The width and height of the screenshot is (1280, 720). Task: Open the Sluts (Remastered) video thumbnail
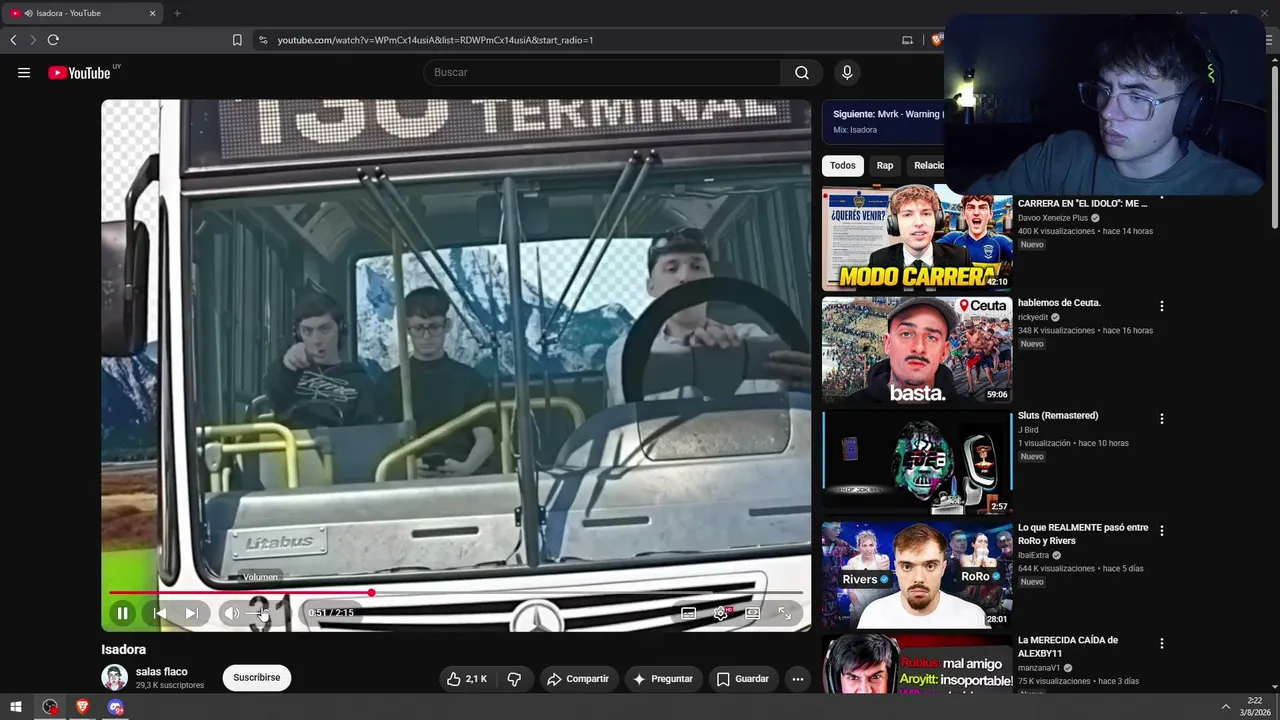click(x=917, y=463)
